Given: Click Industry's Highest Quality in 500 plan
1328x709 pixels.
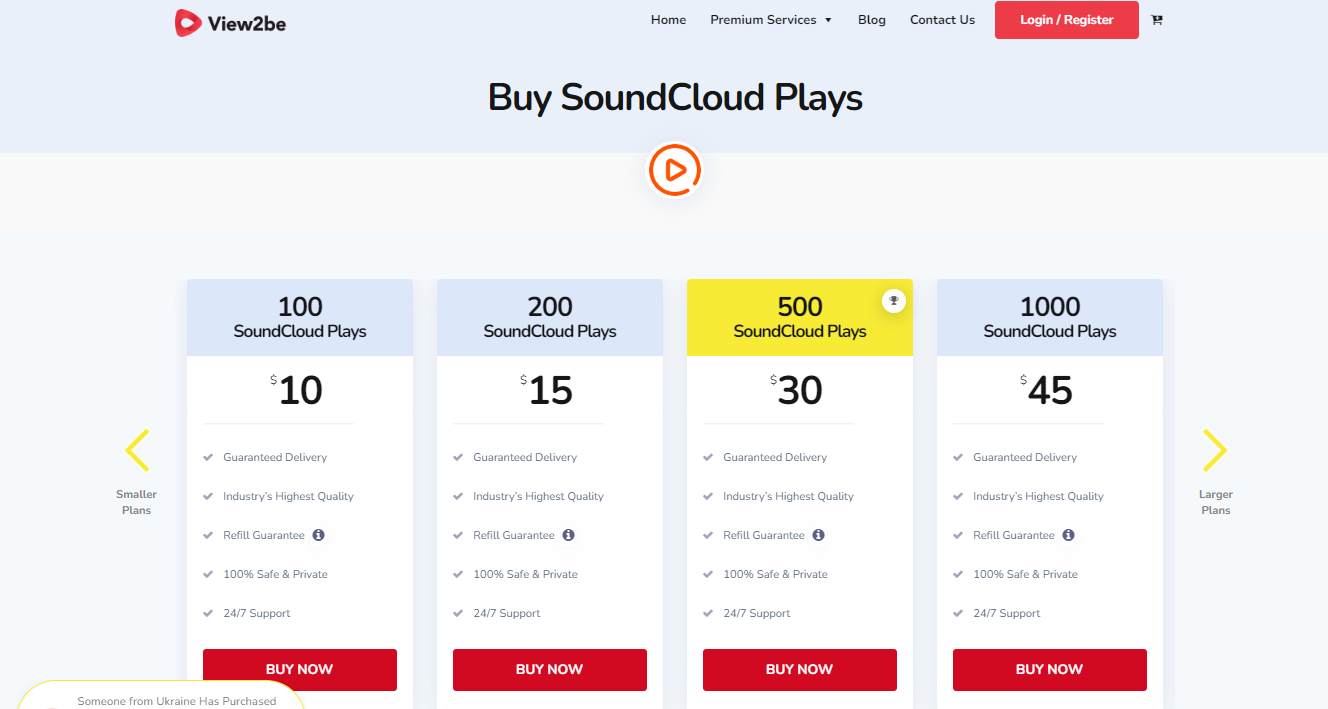Looking at the screenshot, I should tap(788, 496).
